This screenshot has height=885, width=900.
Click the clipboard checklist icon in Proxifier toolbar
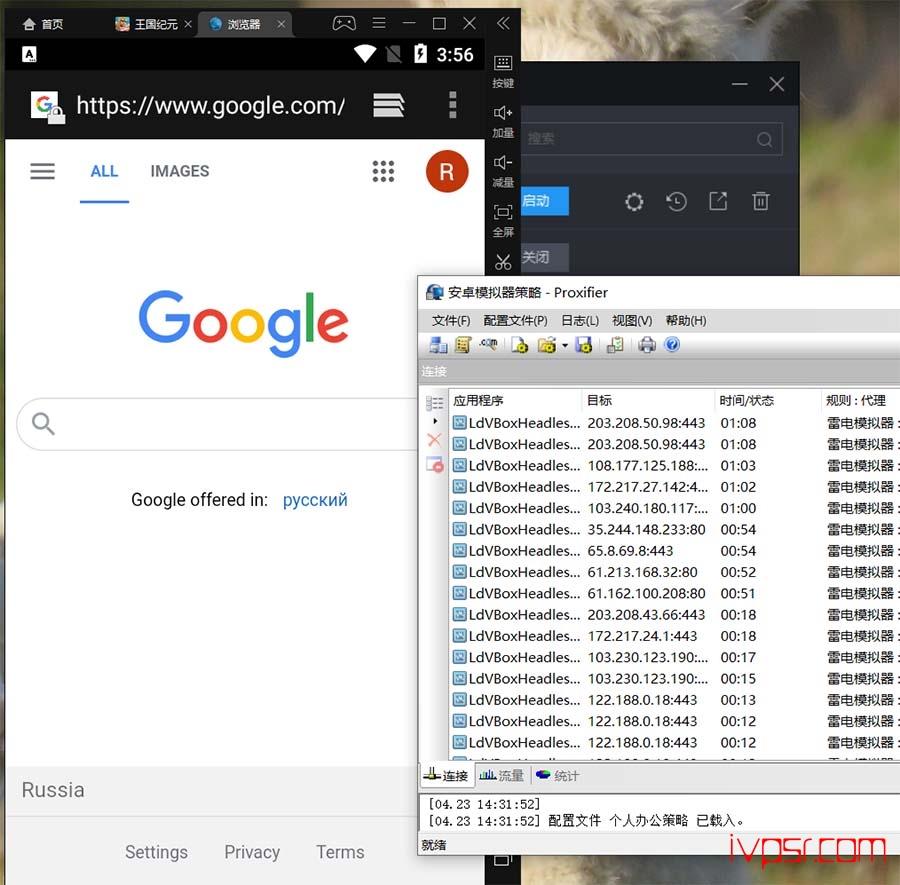coord(615,345)
